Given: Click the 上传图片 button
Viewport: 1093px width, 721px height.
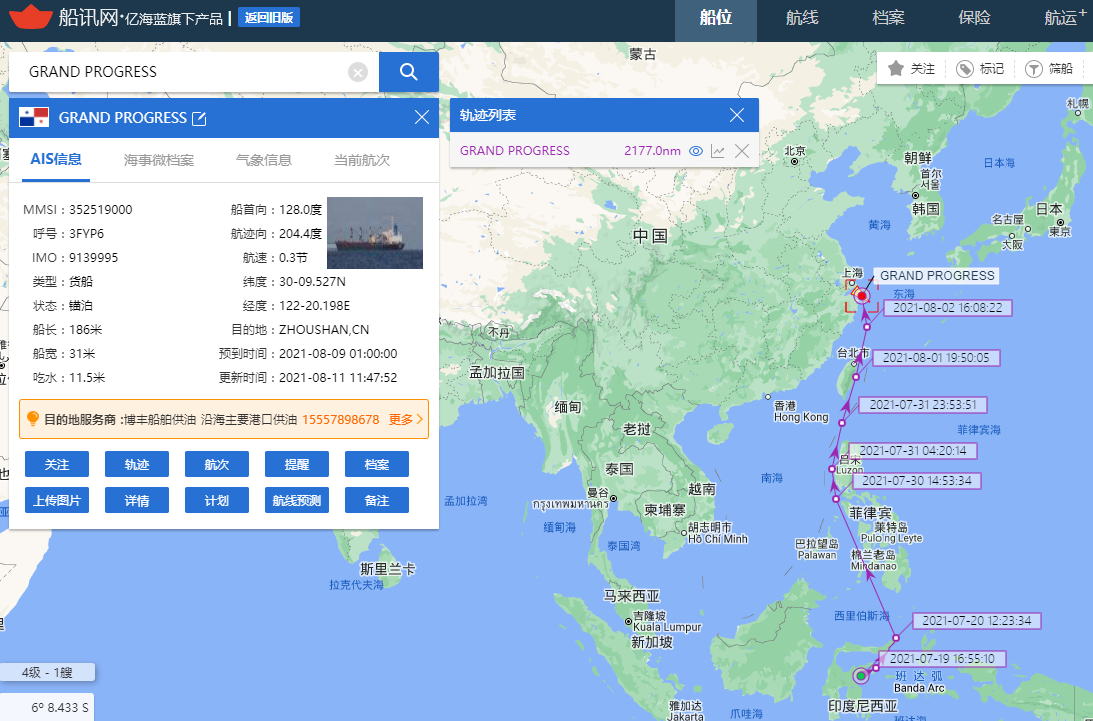Looking at the screenshot, I should coord(57,500).
